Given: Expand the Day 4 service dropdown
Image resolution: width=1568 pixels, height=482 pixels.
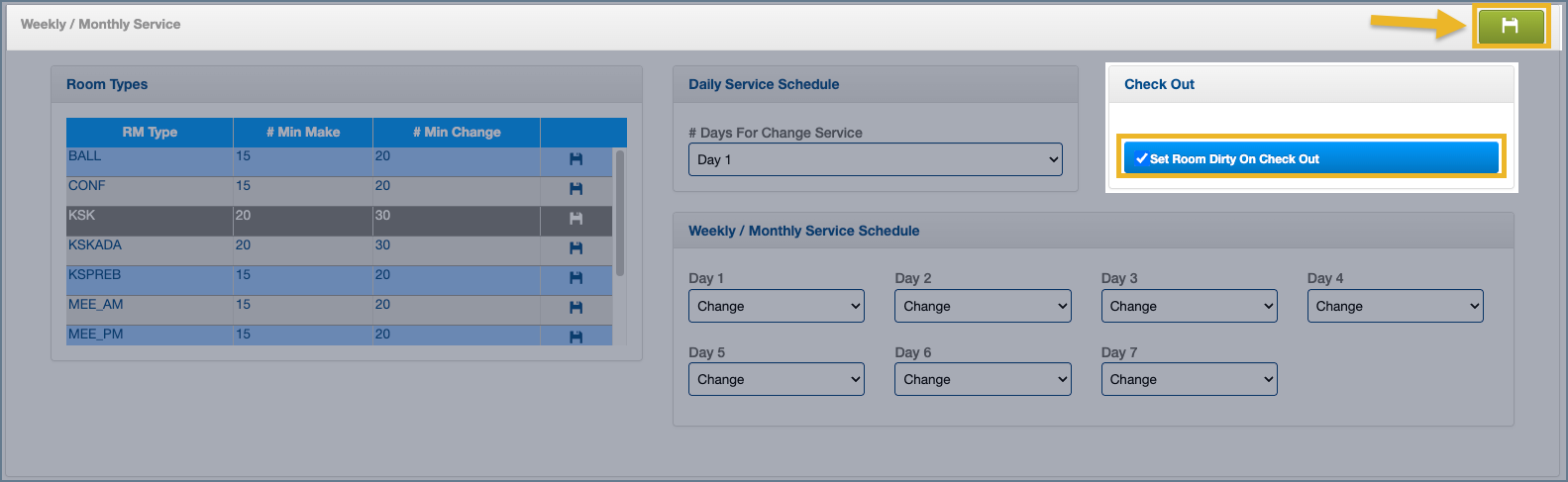Looking at the screenshot, I should point(1395,306).
